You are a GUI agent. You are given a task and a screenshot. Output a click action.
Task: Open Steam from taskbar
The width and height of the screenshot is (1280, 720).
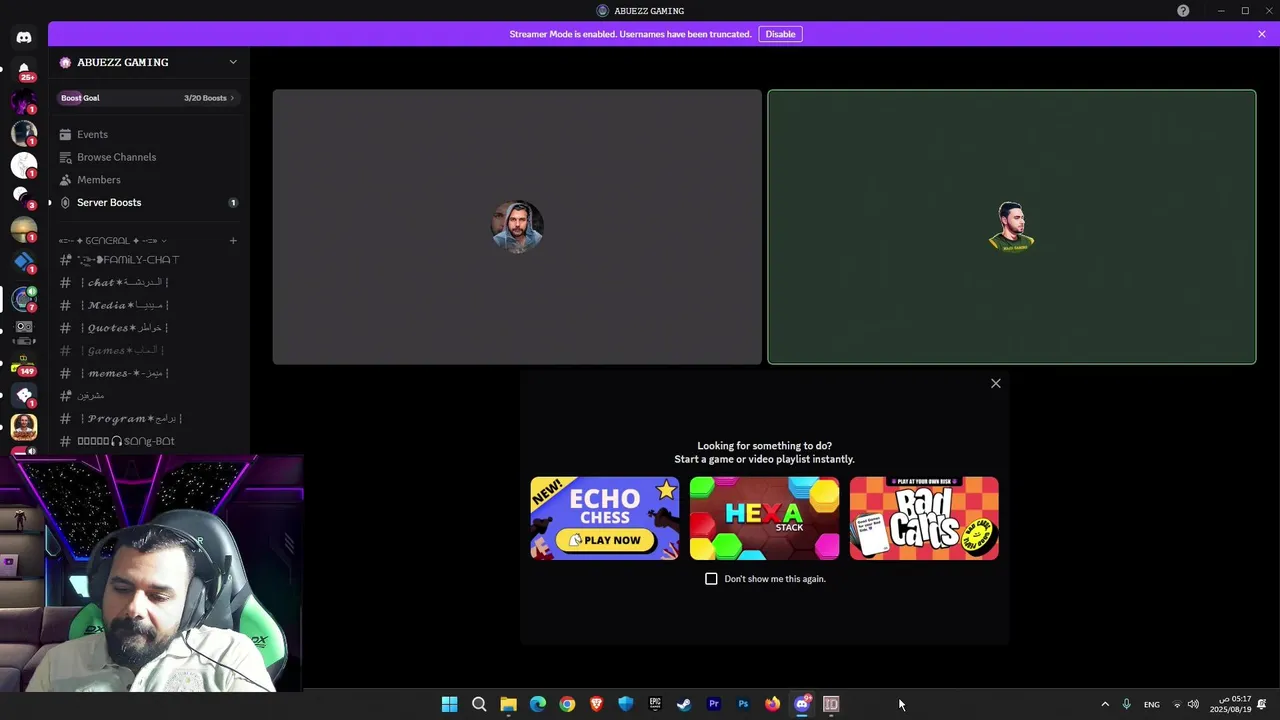coord(684,704)
